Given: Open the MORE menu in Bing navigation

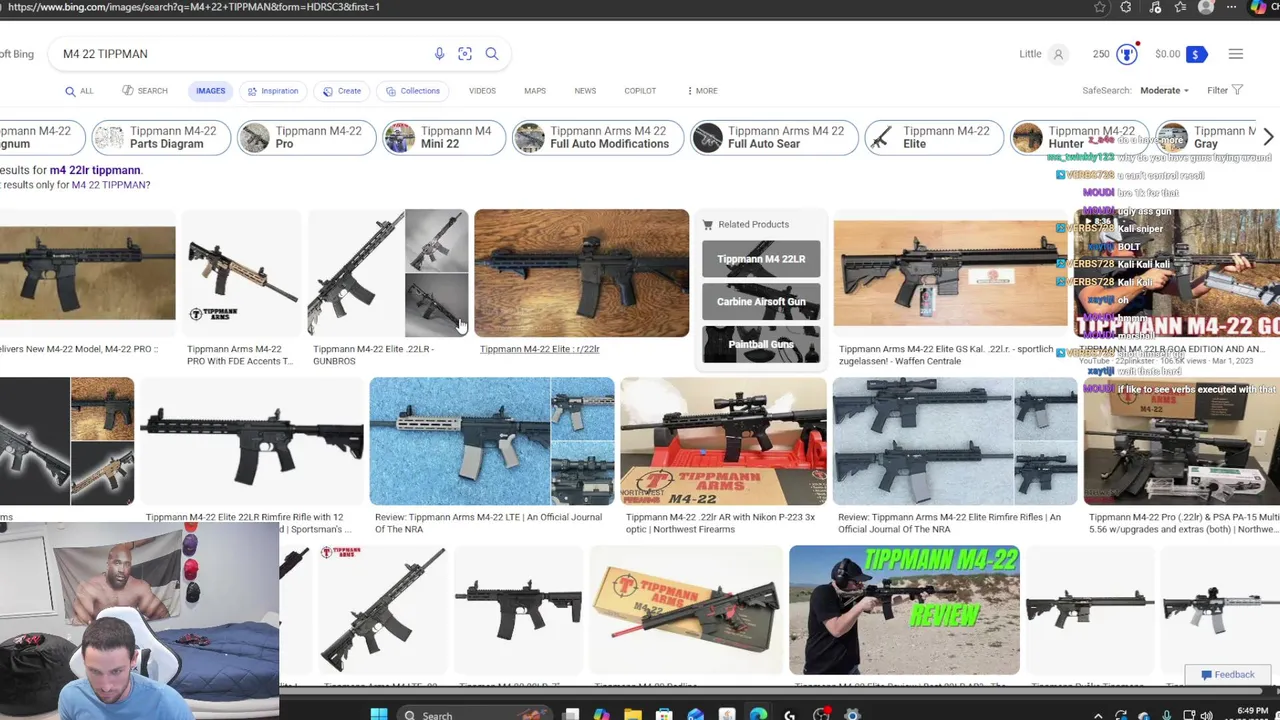Looking at the screenshot, I should [x=702, y=91].
